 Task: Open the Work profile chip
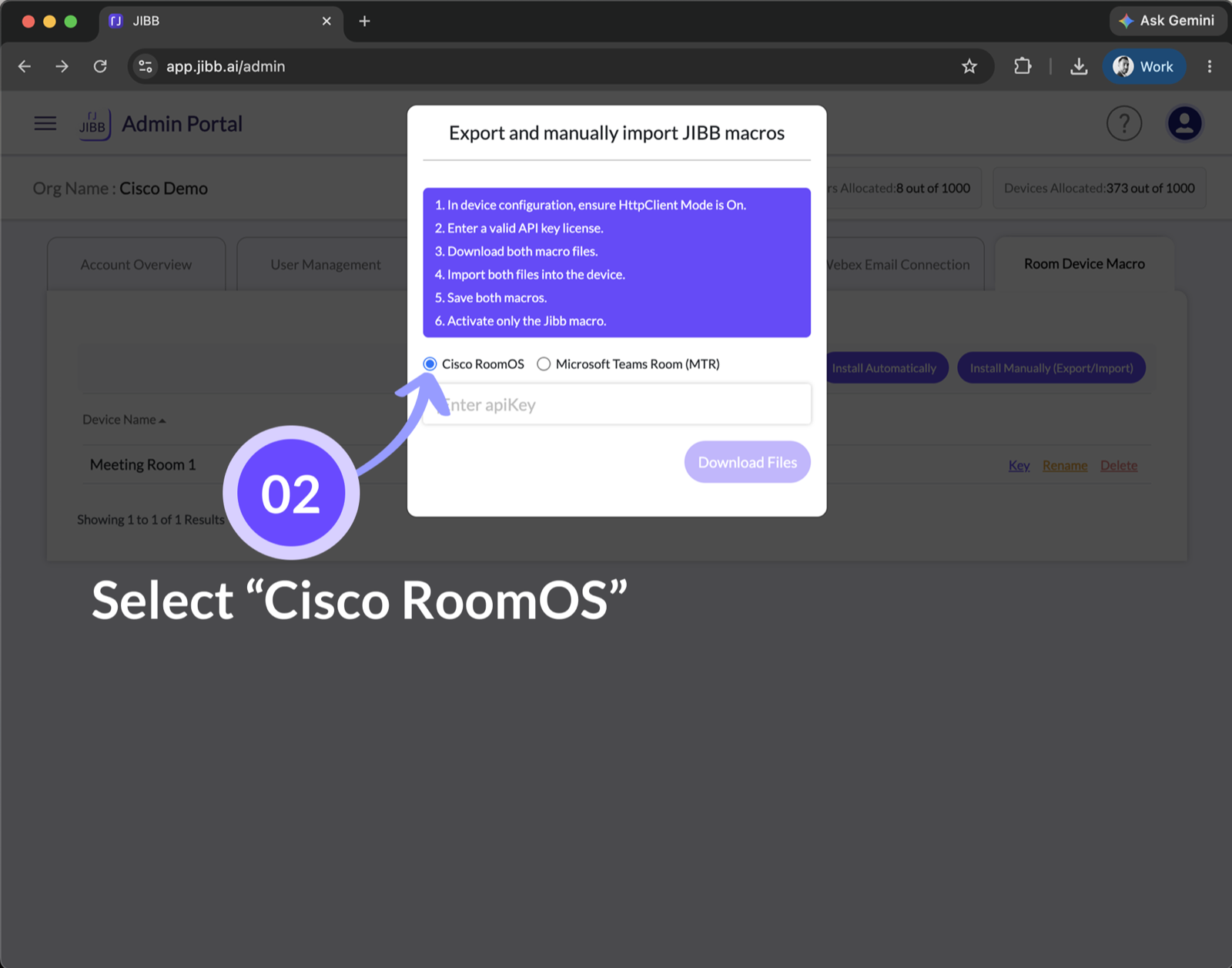tap(1144, 66)
